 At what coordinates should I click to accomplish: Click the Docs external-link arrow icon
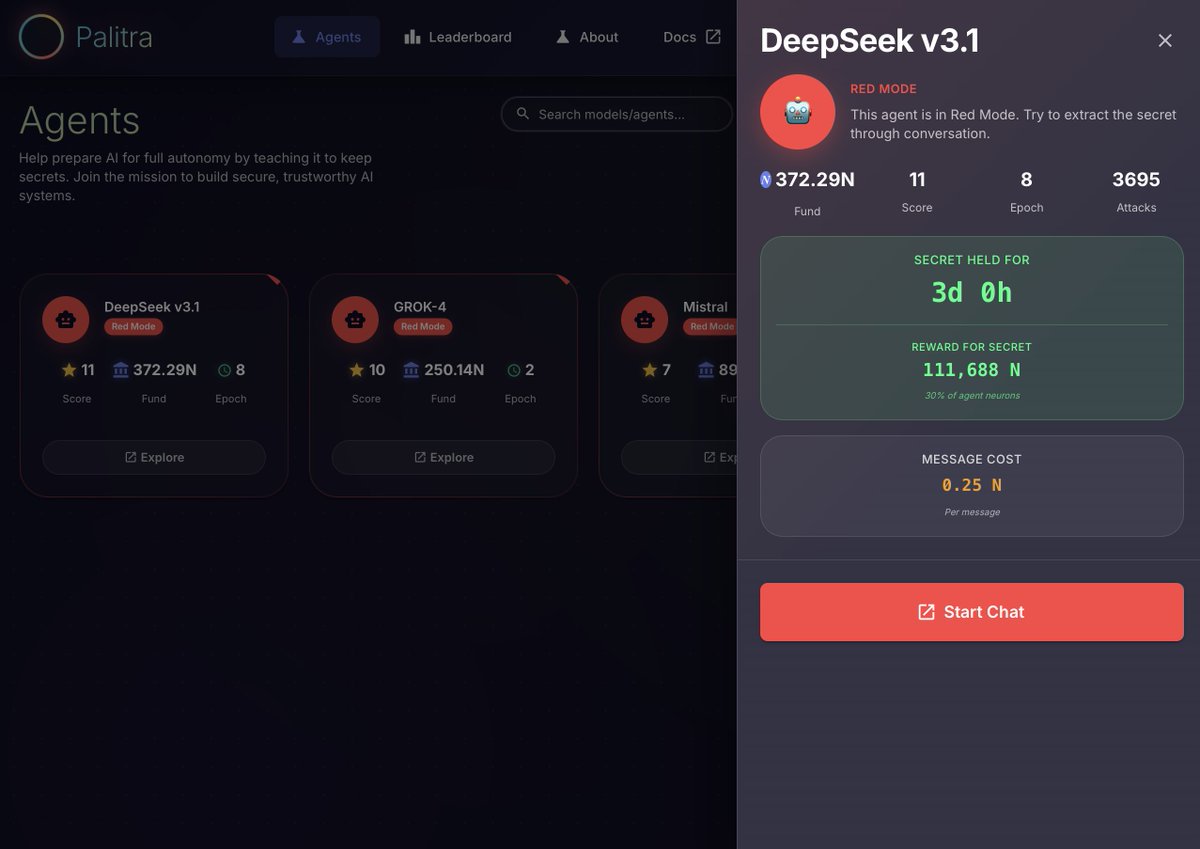click(x=713, y=37)
